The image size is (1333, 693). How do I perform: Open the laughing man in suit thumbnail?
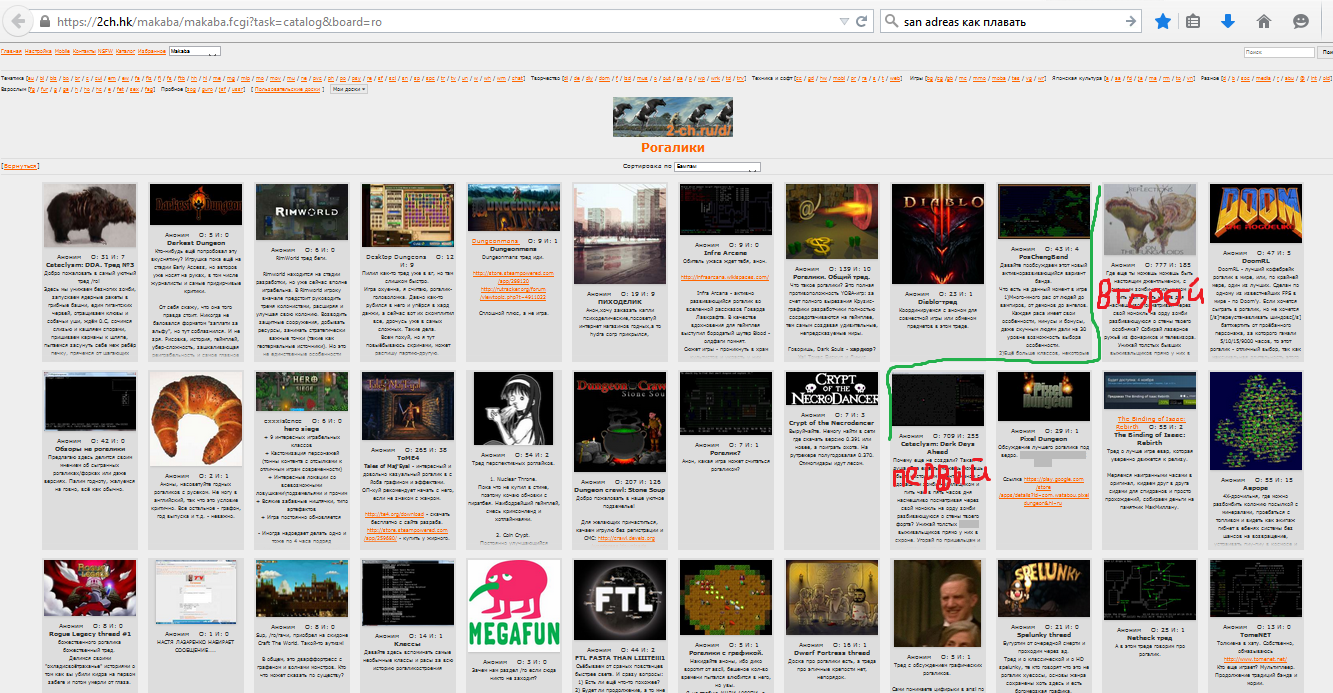click(x=938, y=604)
